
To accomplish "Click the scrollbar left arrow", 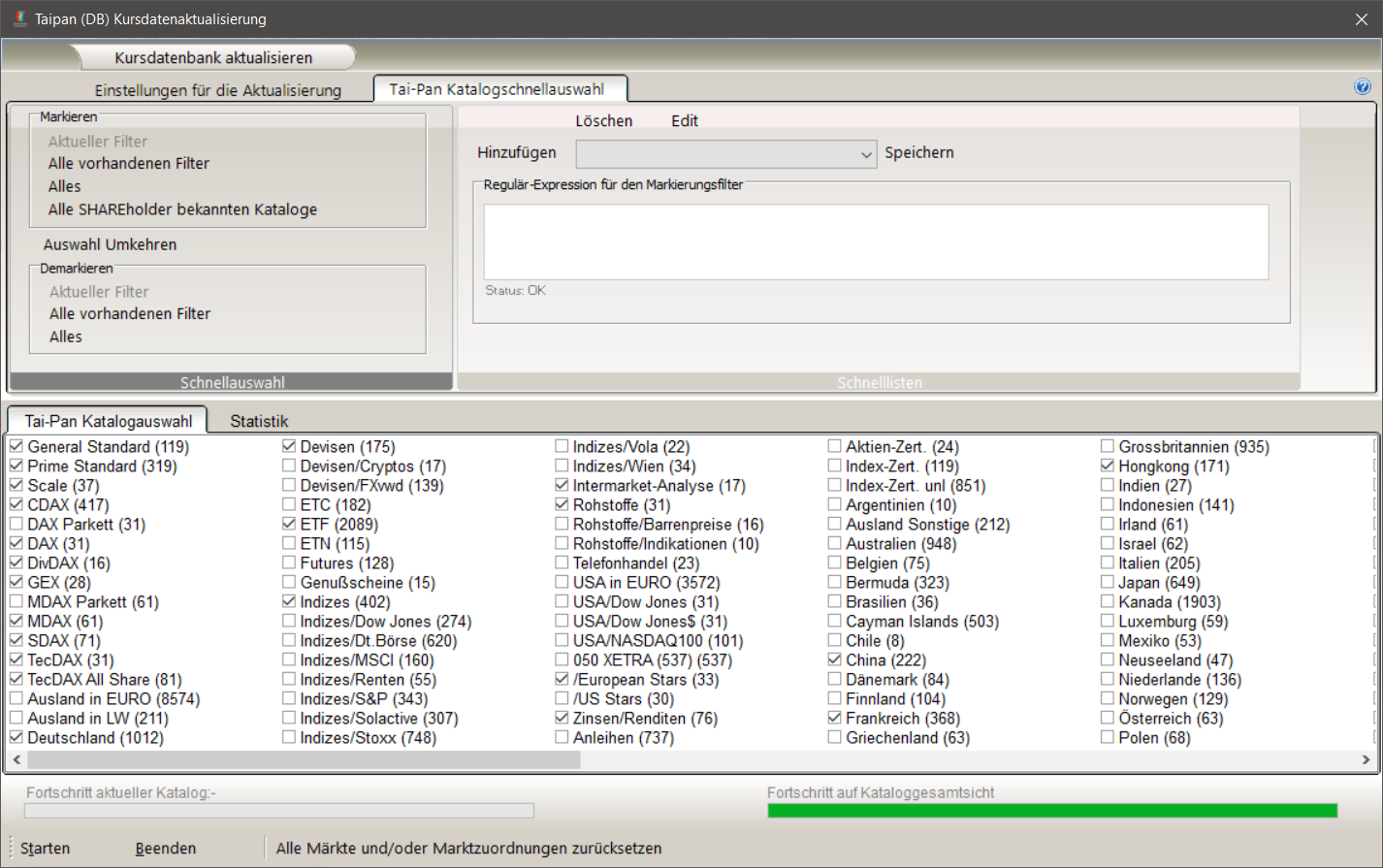I will point(16,760).
